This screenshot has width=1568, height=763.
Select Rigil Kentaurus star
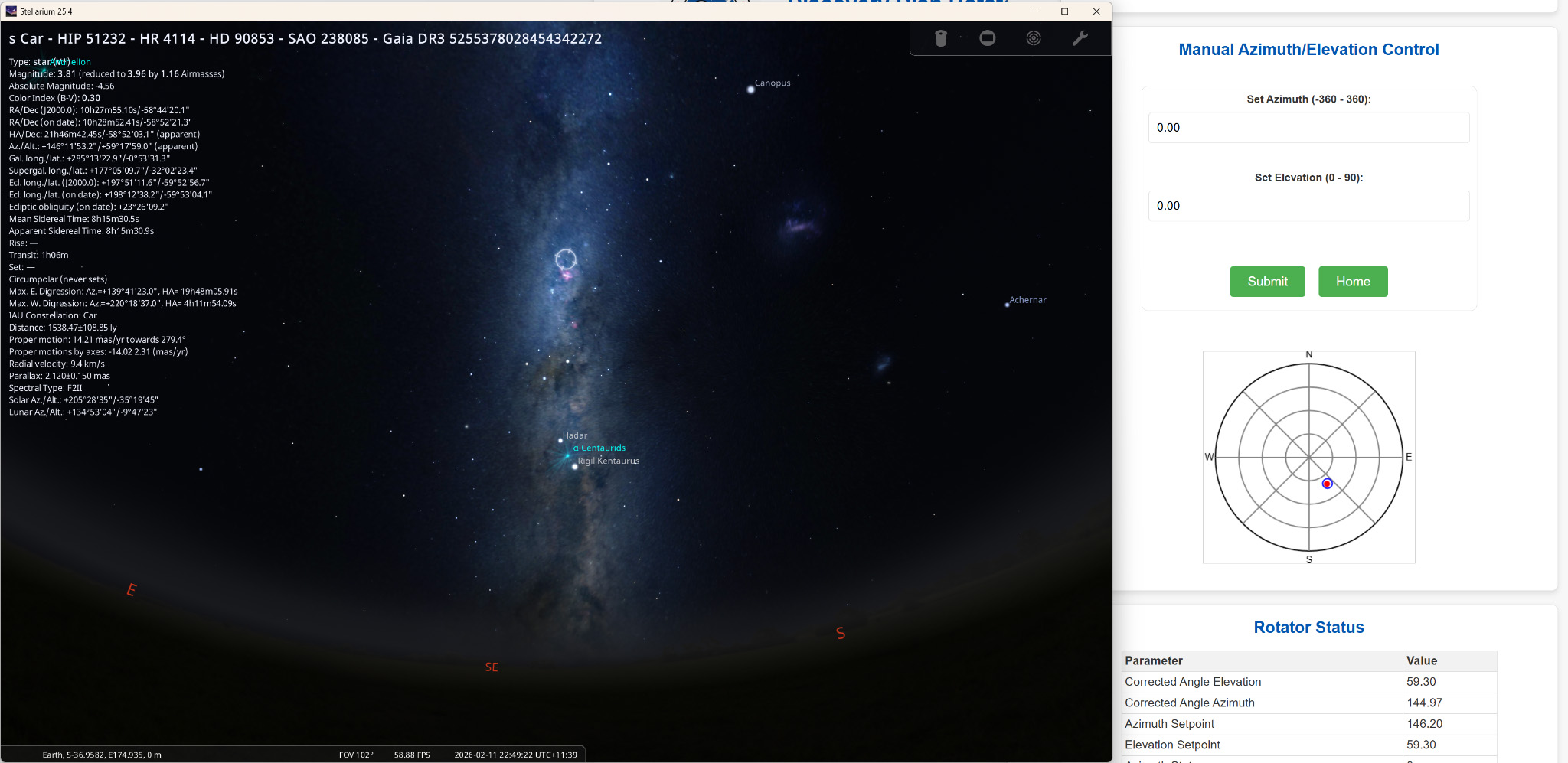click(x=574, y=467)
